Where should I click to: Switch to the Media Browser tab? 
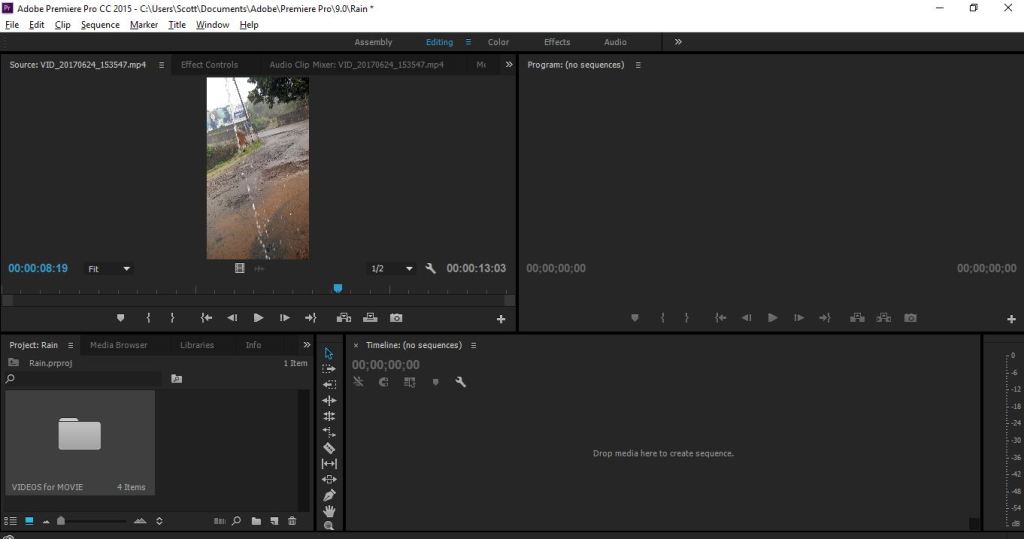point(118,345)
